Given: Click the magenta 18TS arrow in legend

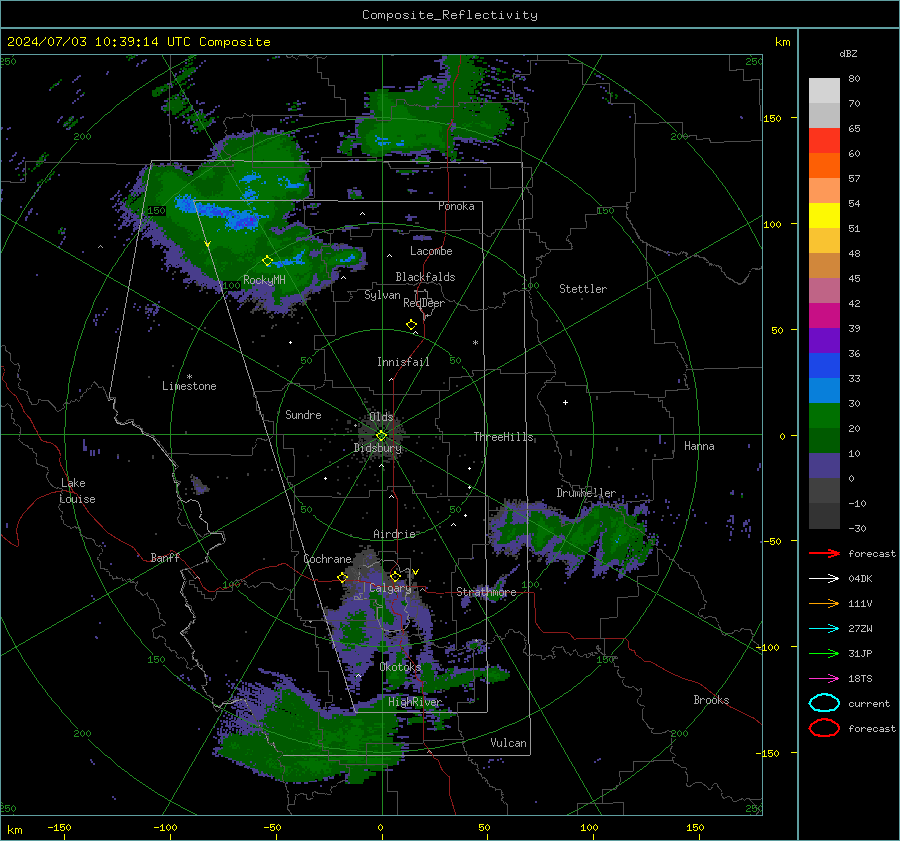Looking at the screenshot, I should coord(824,679).
